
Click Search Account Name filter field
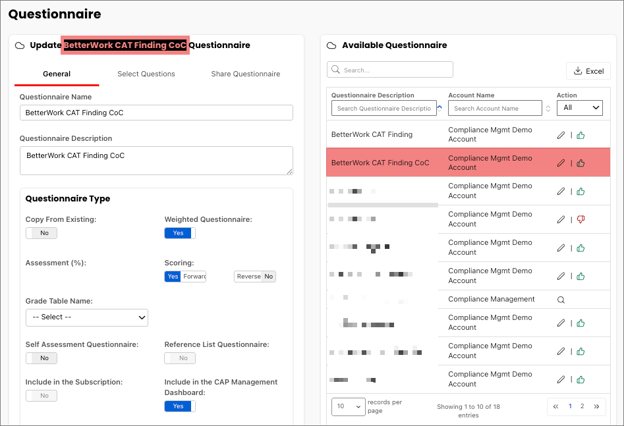point(495,108)
